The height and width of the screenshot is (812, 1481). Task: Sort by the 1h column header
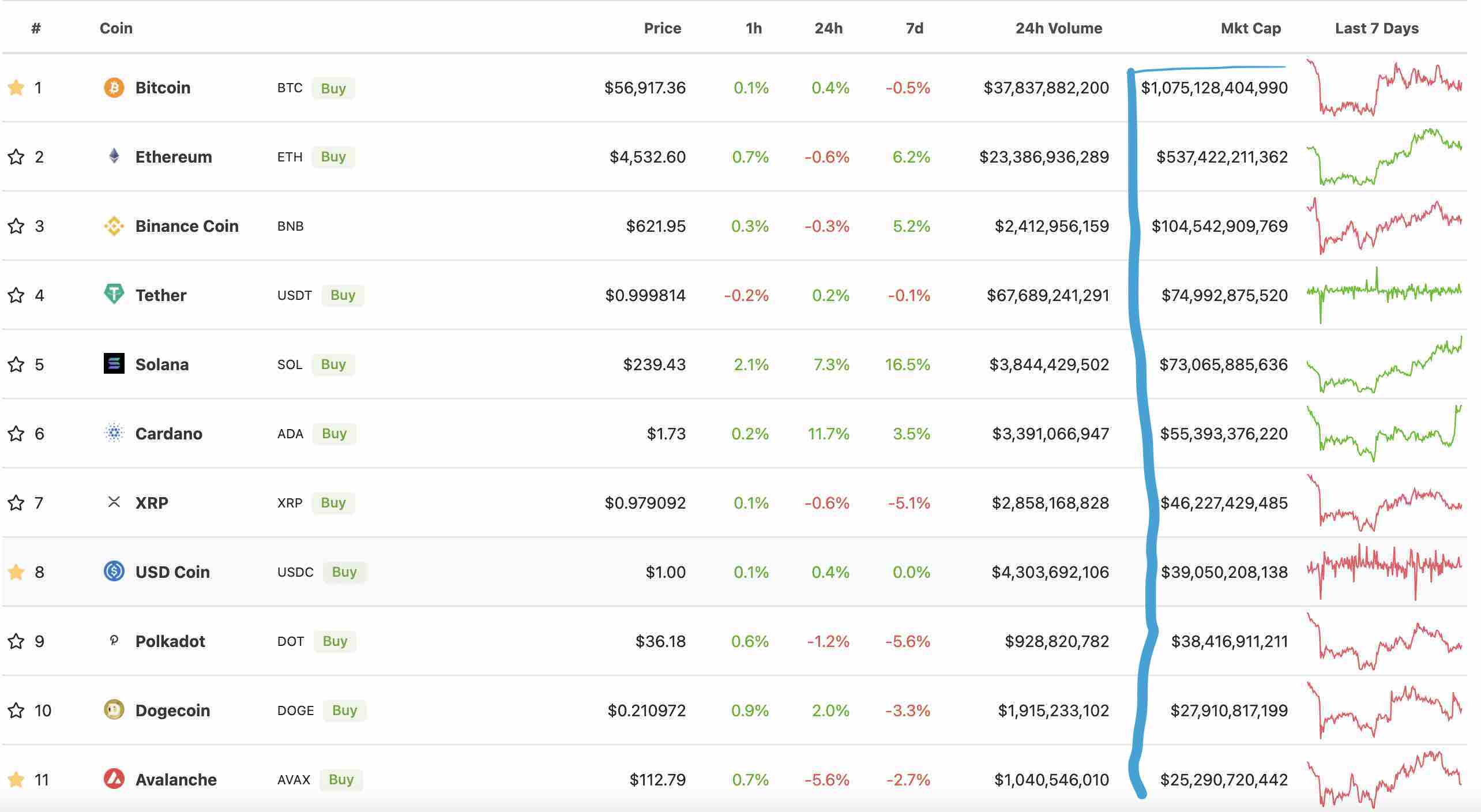(x=753, y=28)
